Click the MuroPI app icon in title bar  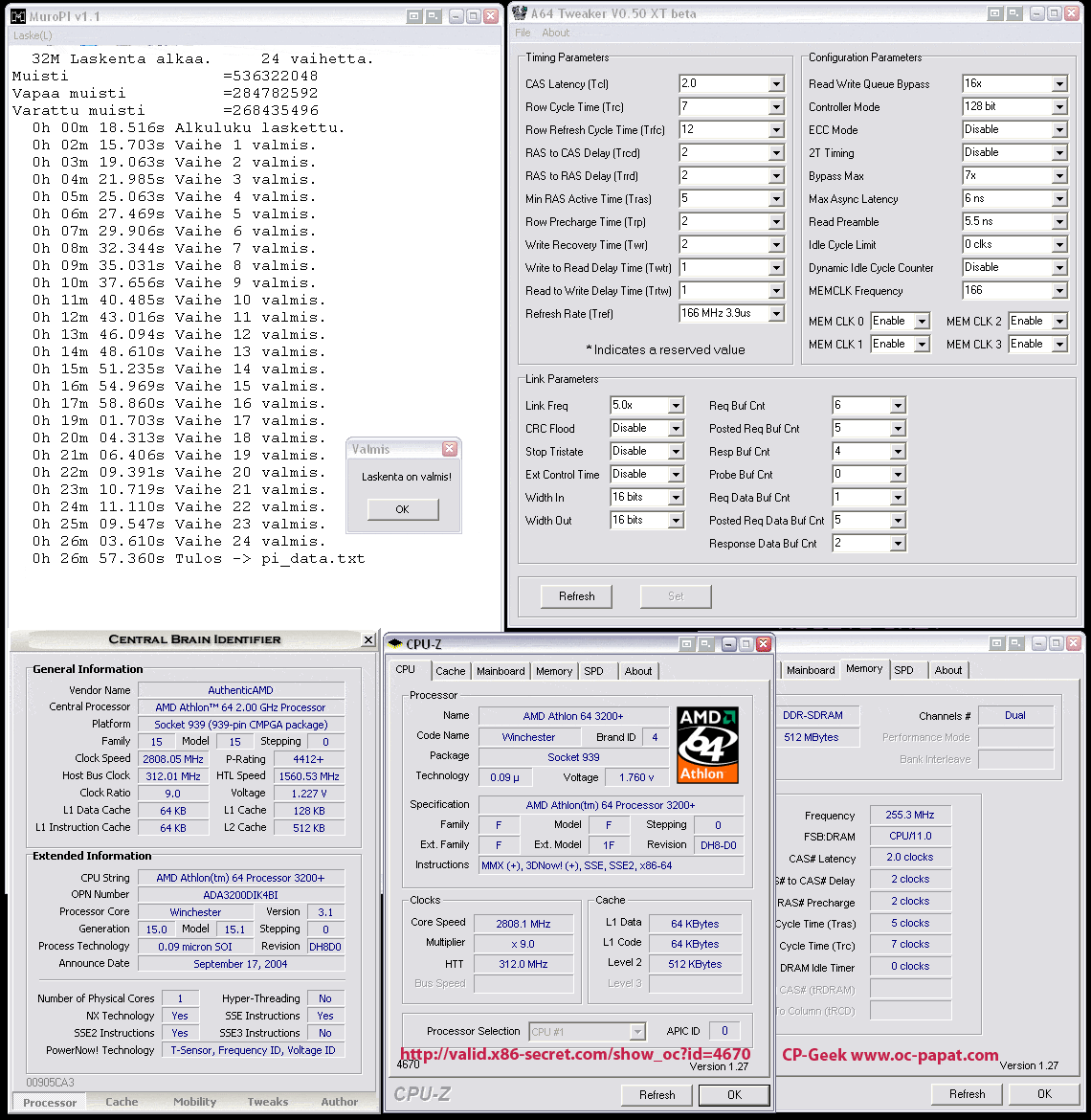[18, 15]
